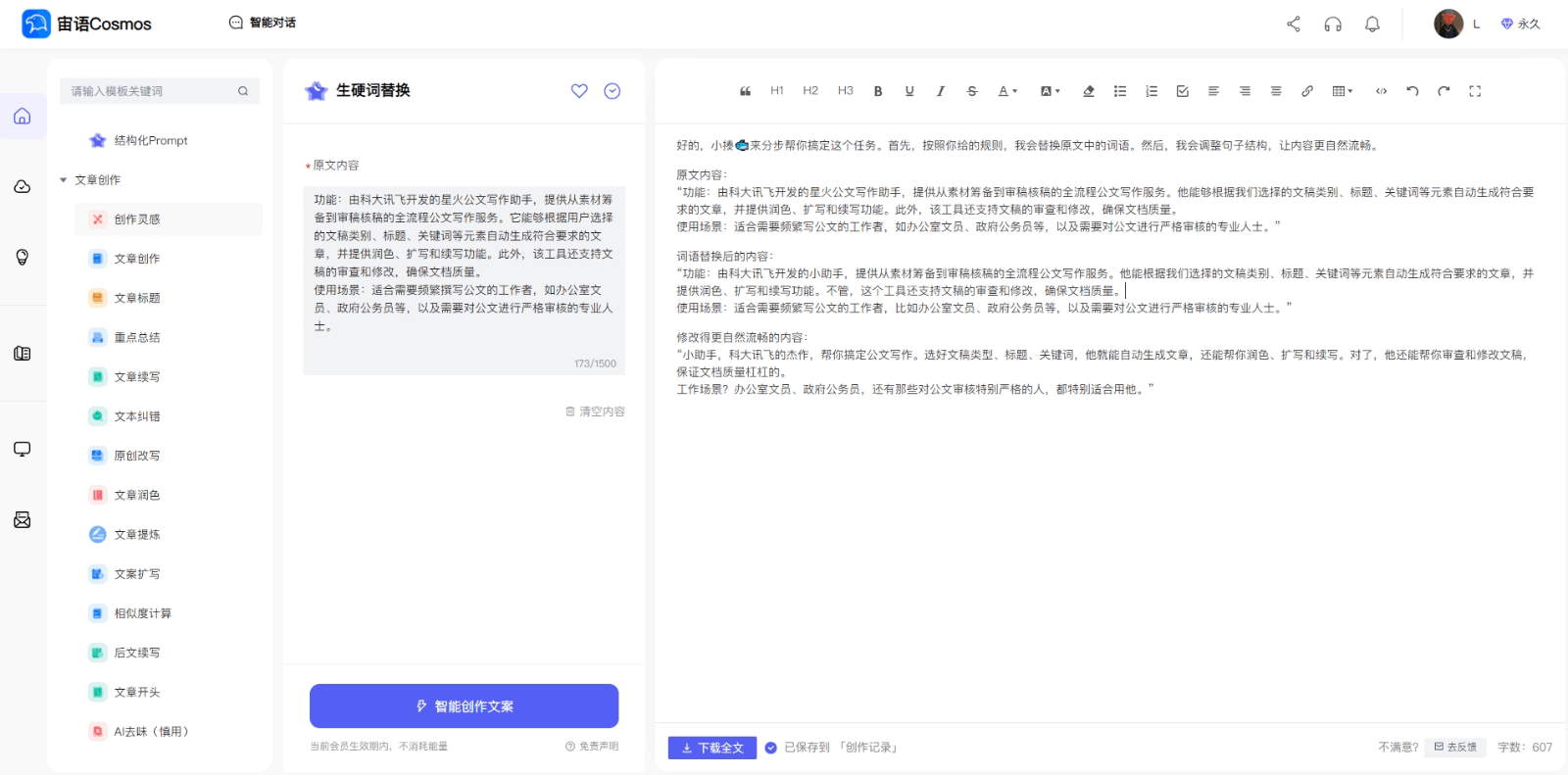Open the font color dropdown
This screenshot has width=1568, height=775.
1006,91
